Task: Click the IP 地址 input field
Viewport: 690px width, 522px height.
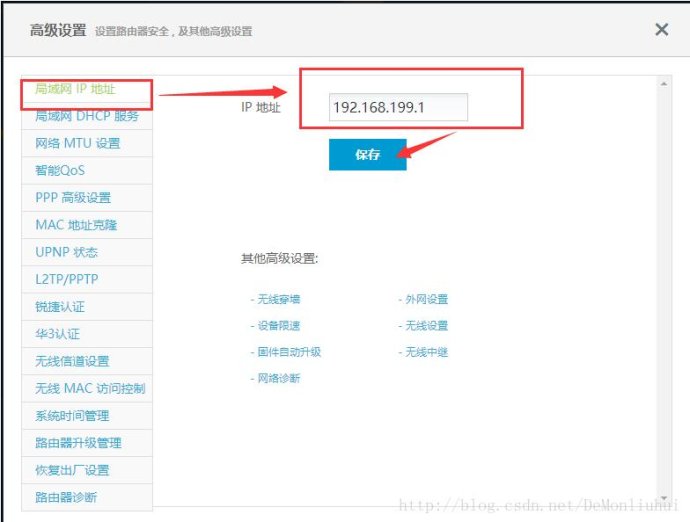Action: (398, 107)
